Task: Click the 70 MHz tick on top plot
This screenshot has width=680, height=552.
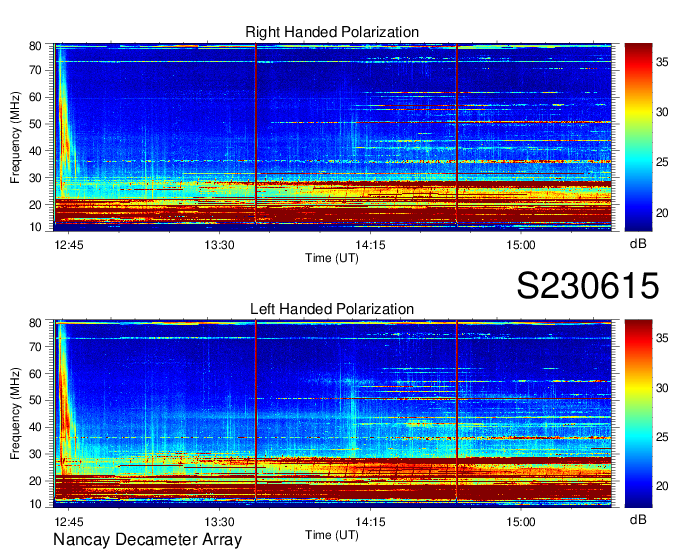Action: [x=35, y=70]
